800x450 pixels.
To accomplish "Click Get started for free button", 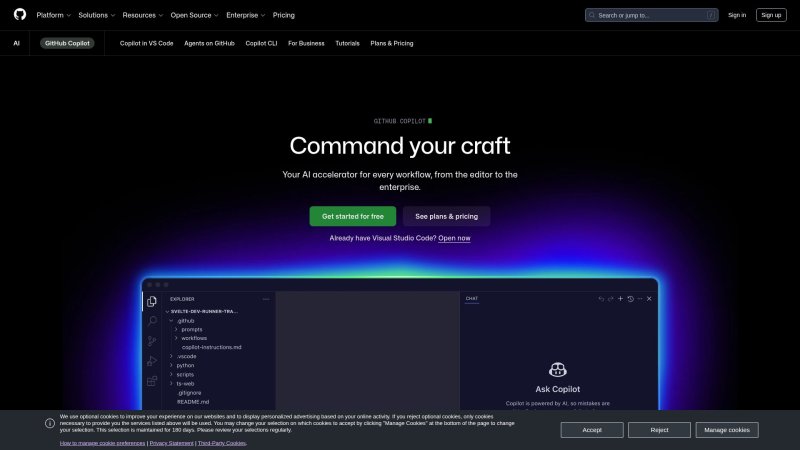I will (x=353, y=216).
